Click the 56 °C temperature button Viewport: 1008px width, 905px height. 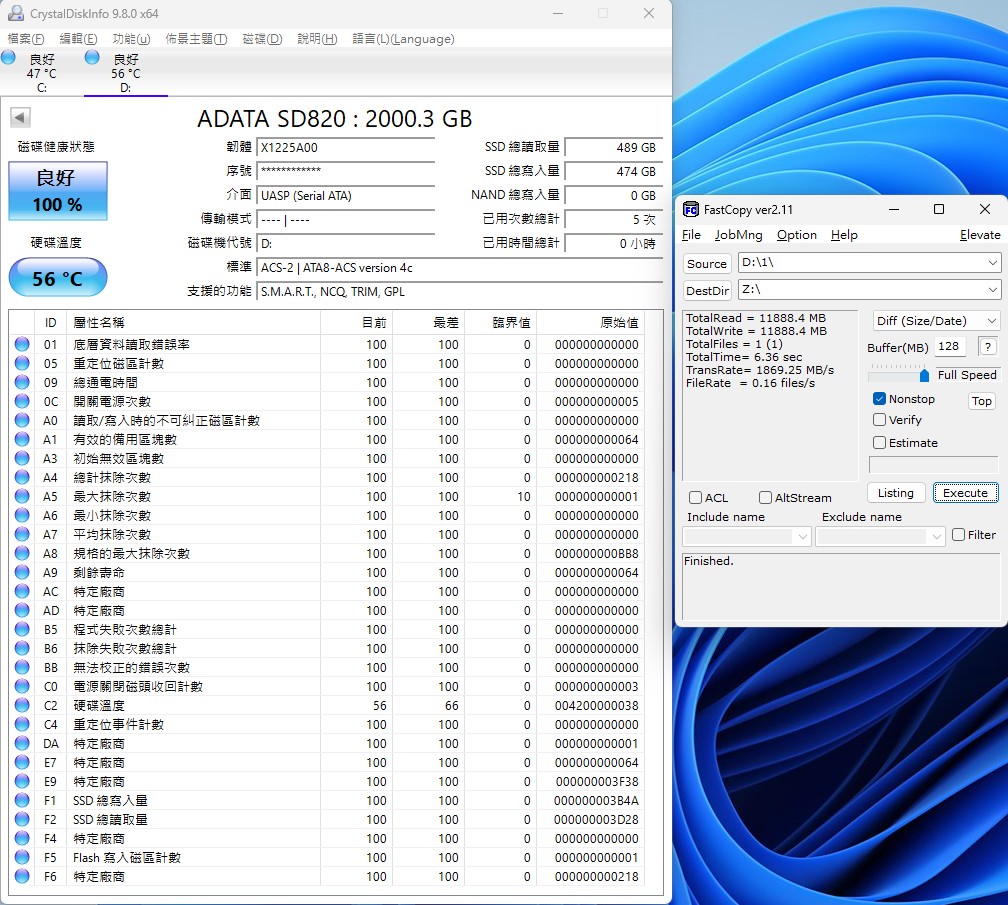click(58, 277)
